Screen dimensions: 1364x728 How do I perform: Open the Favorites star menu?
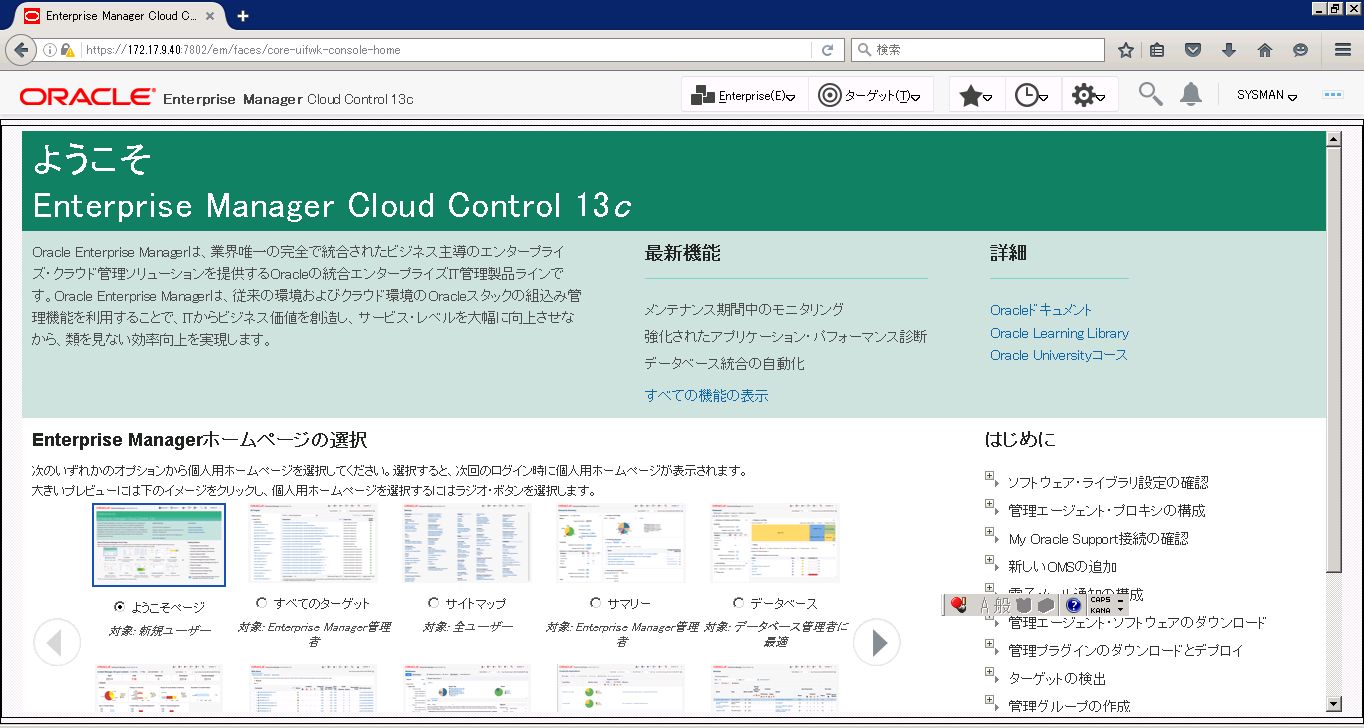pyautogui.click(x=976, y=95)
